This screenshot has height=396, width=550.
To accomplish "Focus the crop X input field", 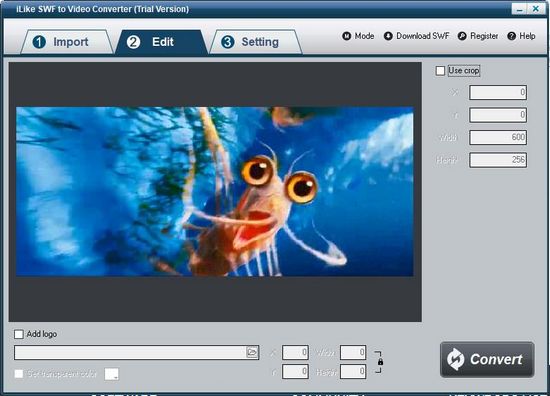I will click(x=498, y=93).
